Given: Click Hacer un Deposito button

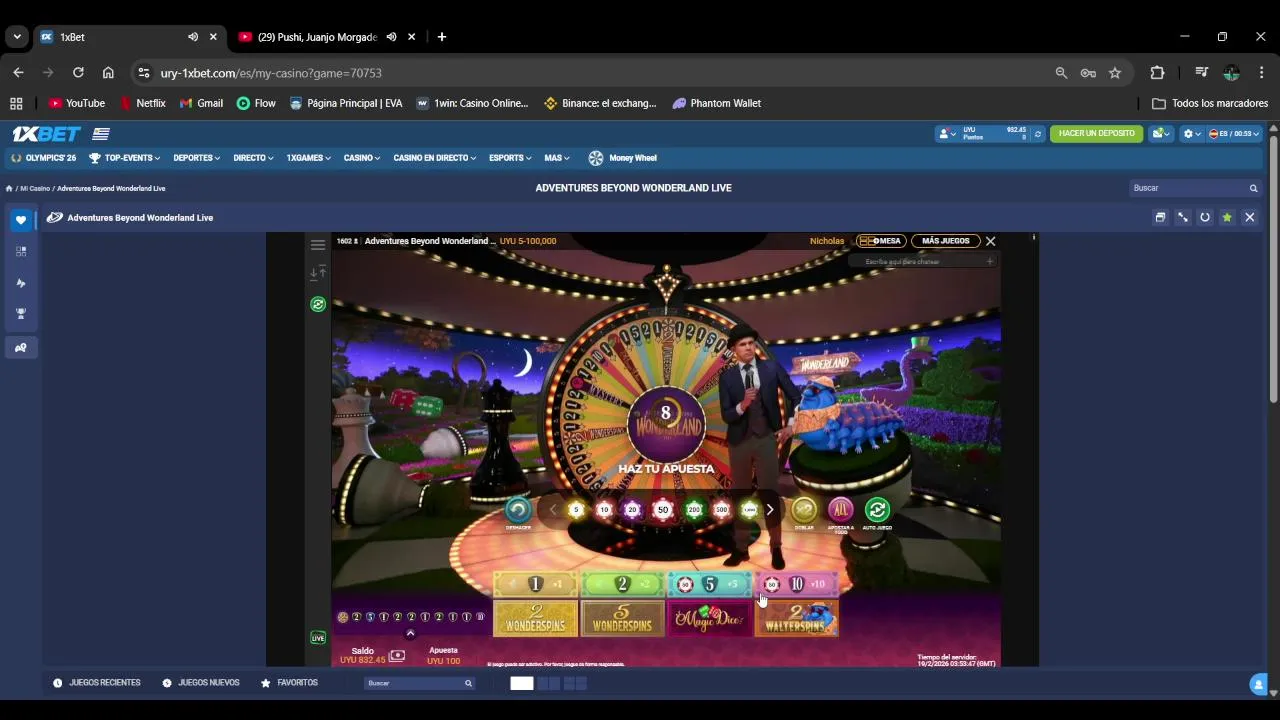Looking at the screenshot, I should coord(1096,133).
